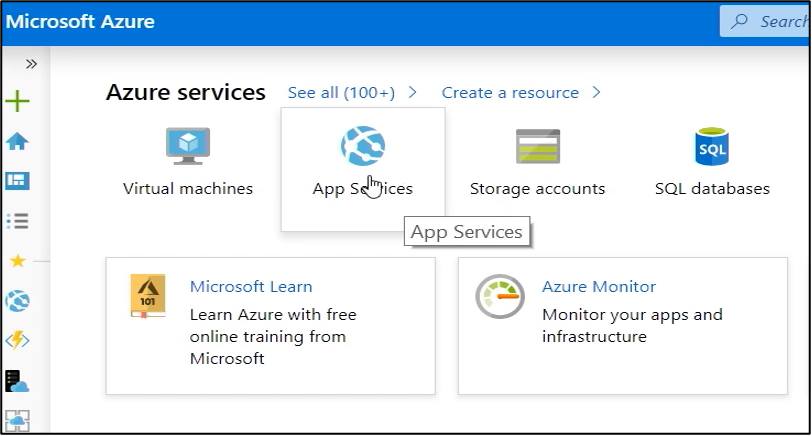Open All services list icon in sidebar
The height and width of the screenshot is (436, 812).
pyautogui.click(x=17, y=221)
